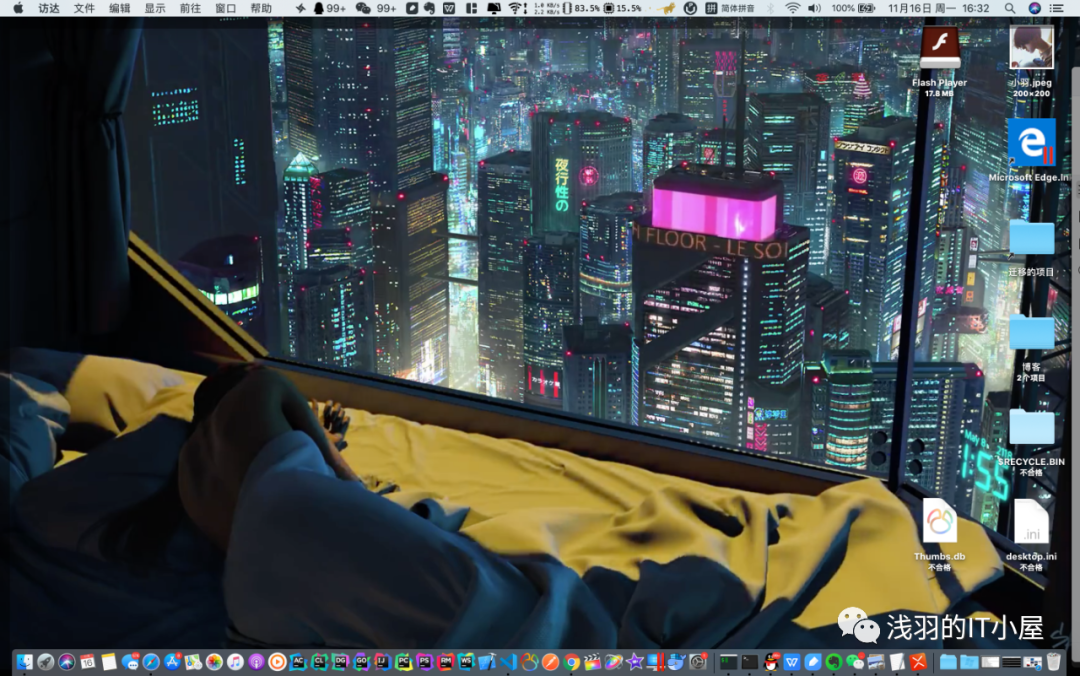Select the 博客 folder on desktop
Screen dimensions: 1080x676
[1031, 333]
